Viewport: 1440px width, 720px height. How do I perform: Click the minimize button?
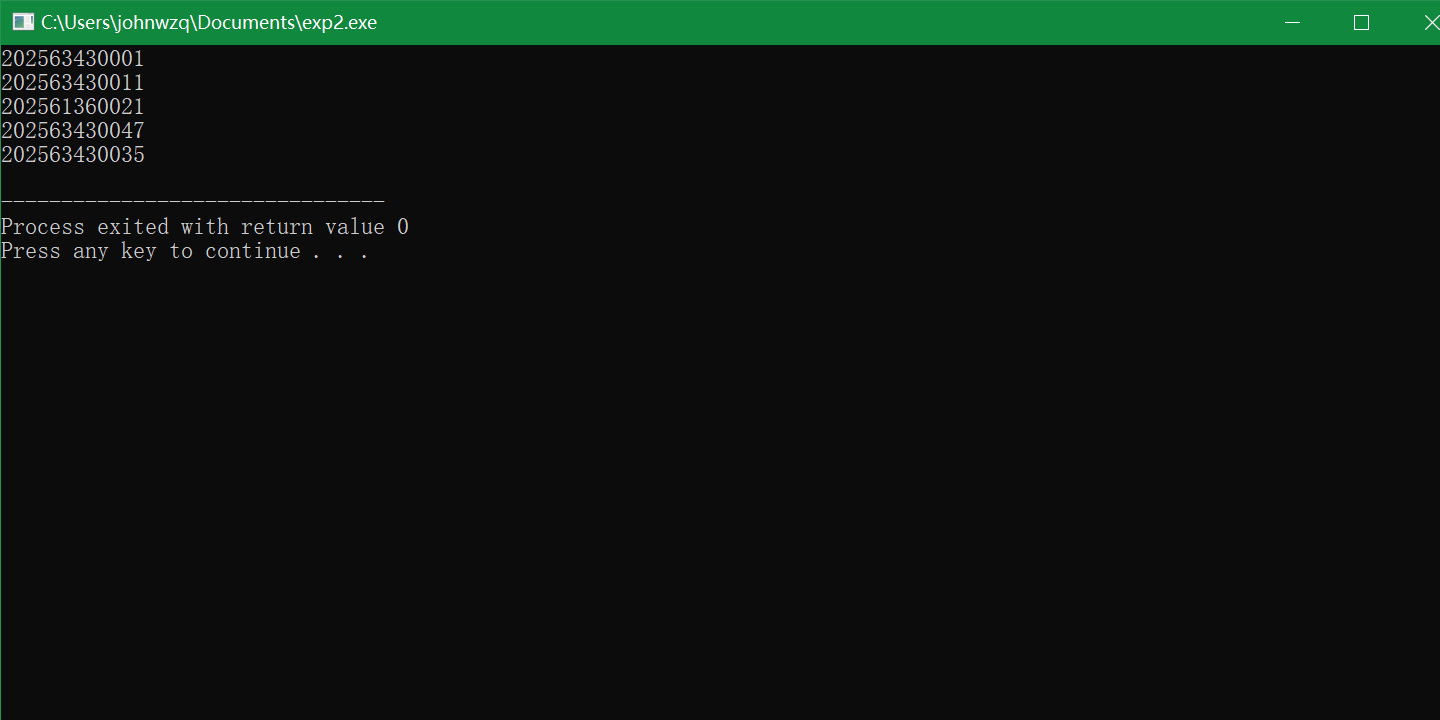coord(1292,21)
